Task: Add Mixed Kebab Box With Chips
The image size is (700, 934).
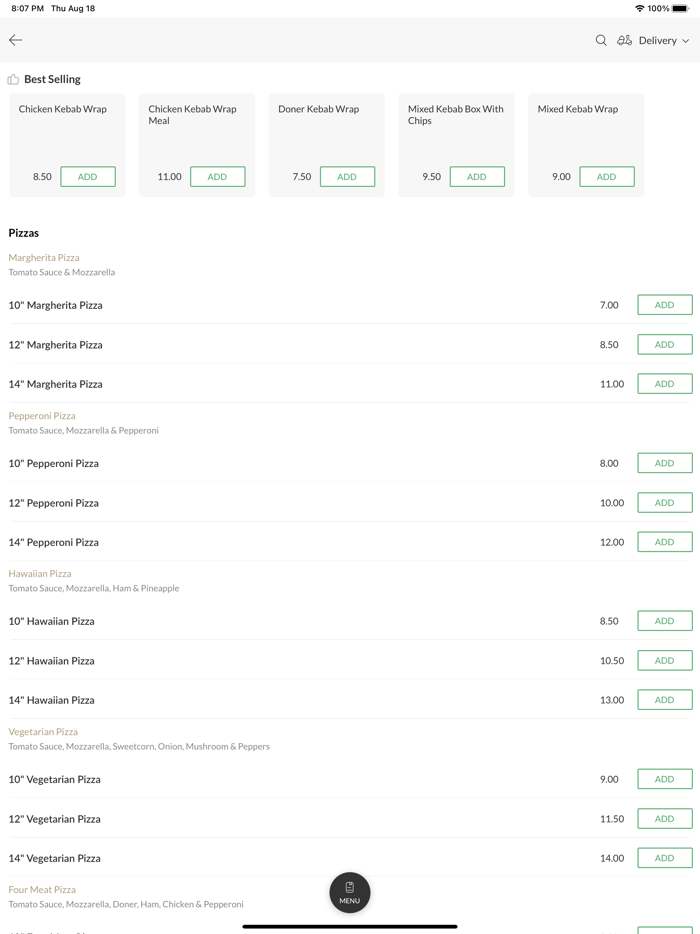Action: (477, 177)
